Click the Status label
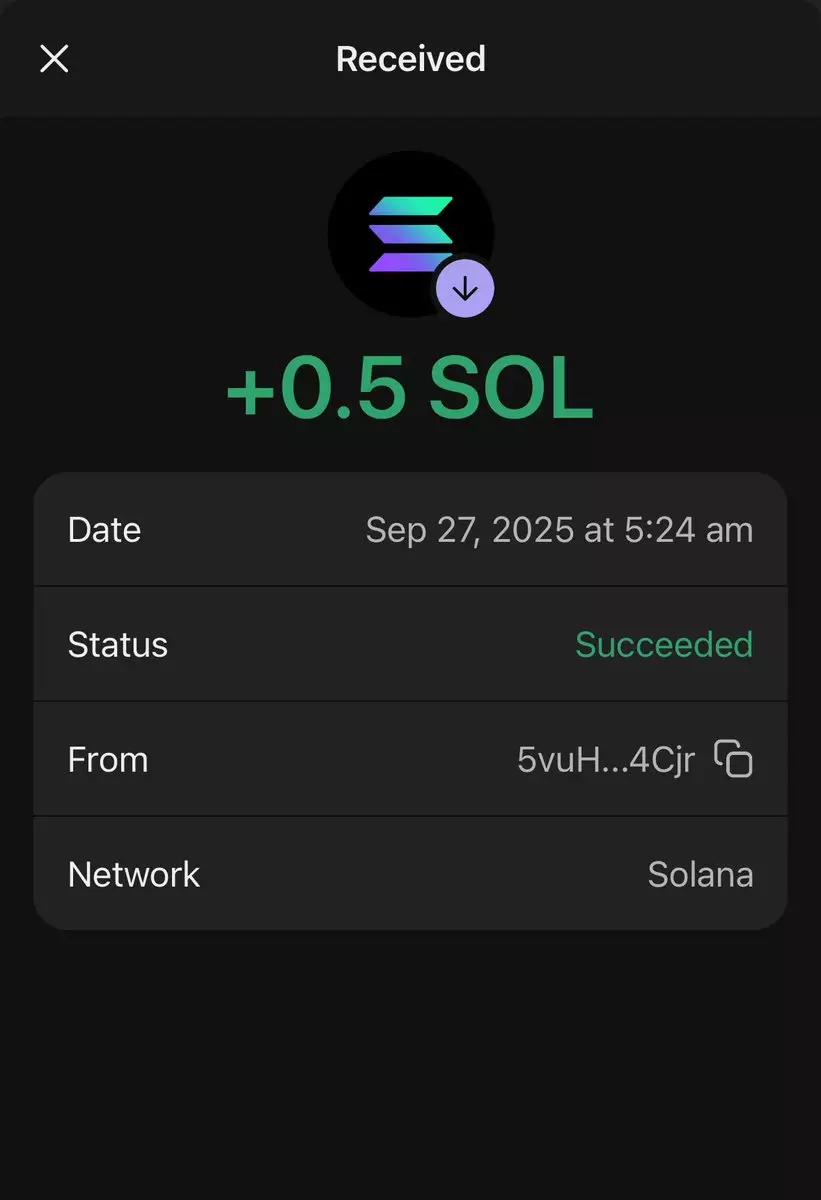The image size is (821, 1200). point(117,645)
